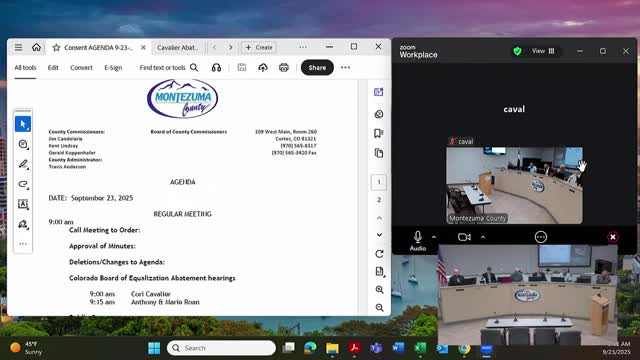Open the print icon in Acrobat toolbar
640x360 pixels.
coord(284,67)
